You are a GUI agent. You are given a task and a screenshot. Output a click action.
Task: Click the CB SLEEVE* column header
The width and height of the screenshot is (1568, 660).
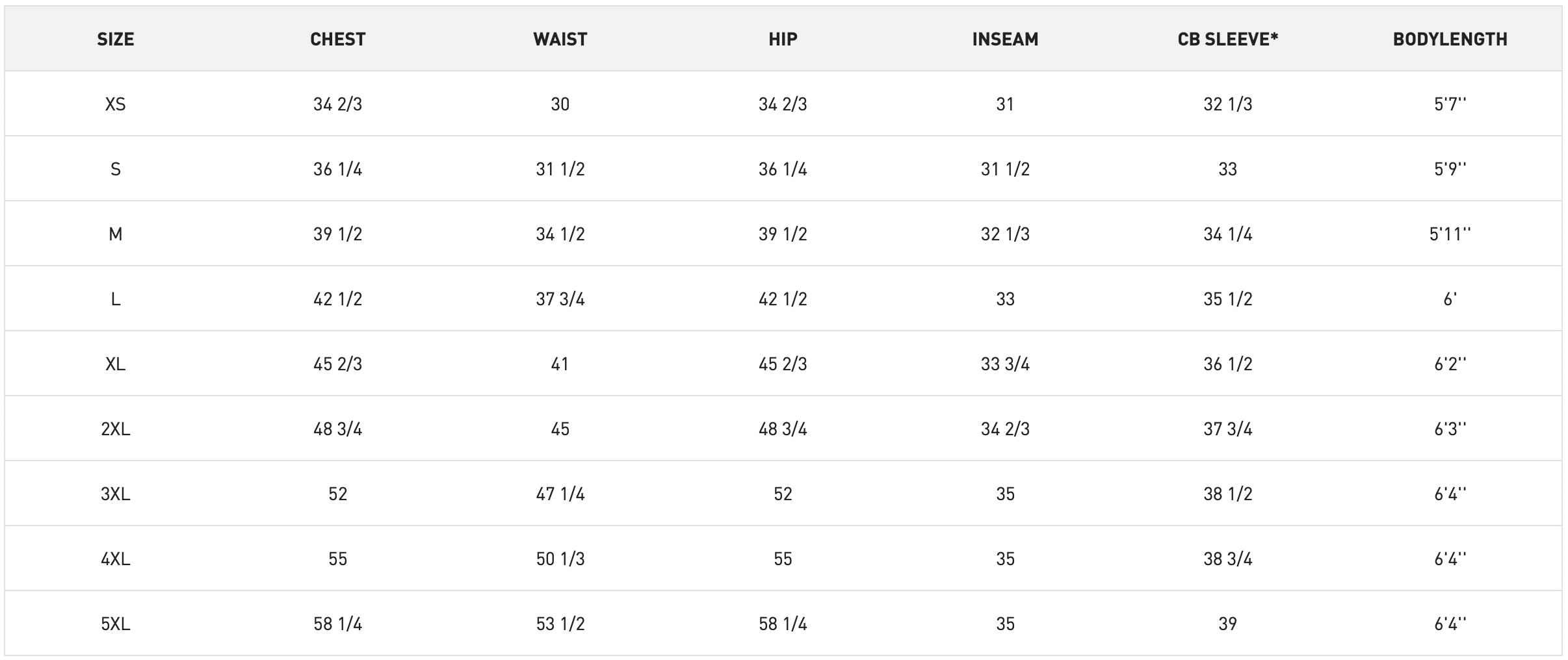[x=1228, y=39]
